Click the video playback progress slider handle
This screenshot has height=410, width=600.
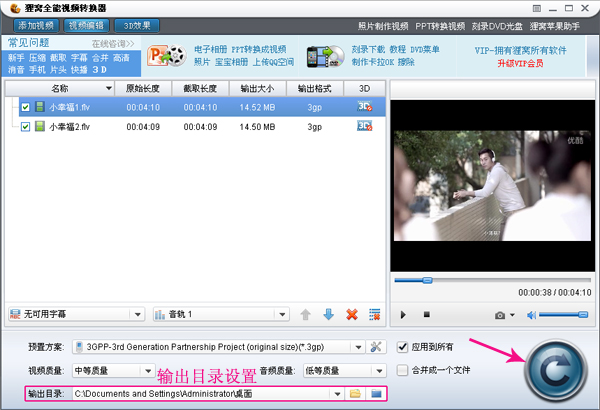click(x=427, y=281)
